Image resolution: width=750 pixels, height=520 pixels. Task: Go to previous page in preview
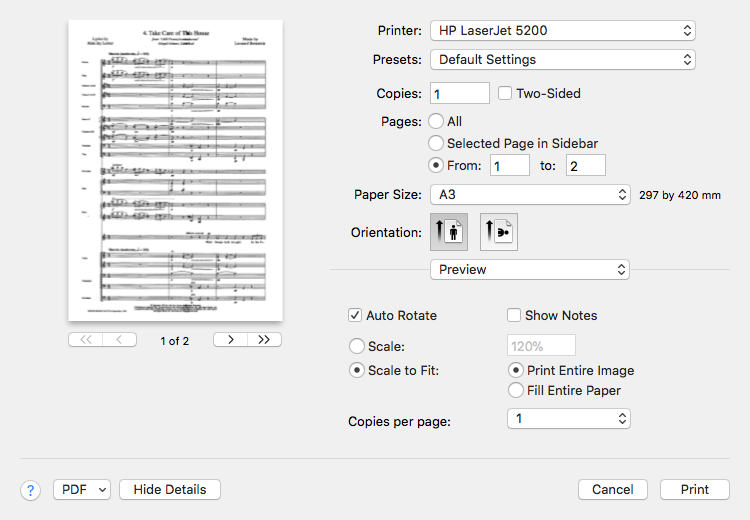coord(120,340)
